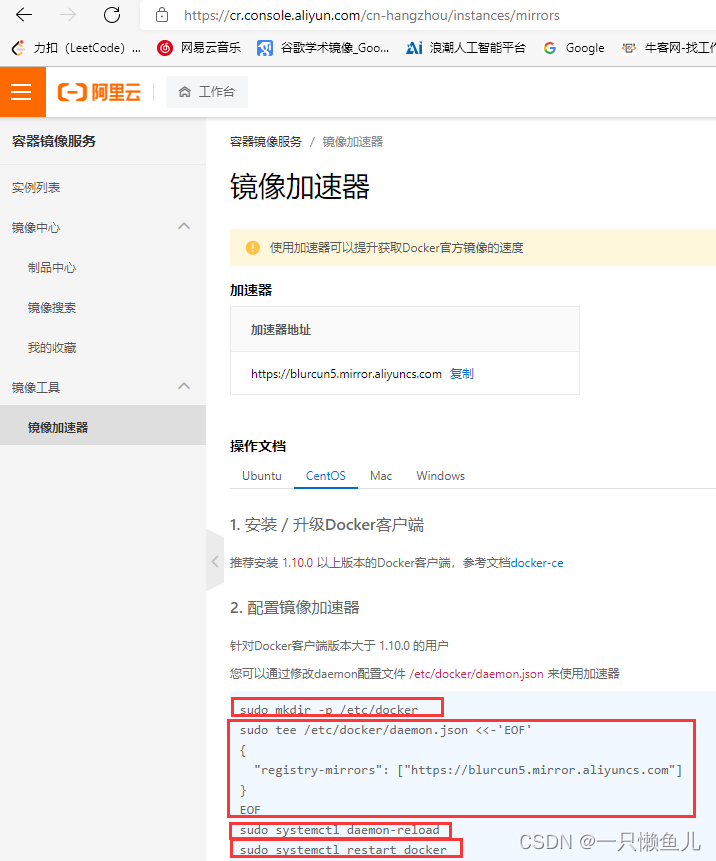716x861 pixels.
Task: Click the 阿里云 logo
Action: click(x=99, y=92)
